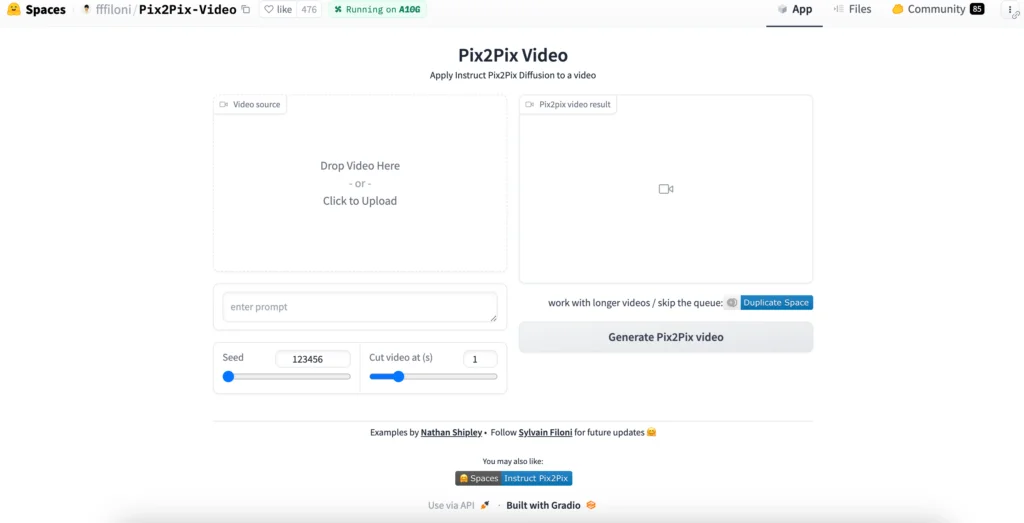This screenshot has height=523, width=1024.
Task: Click the Apply Instruct Pix2Pix Diffusion subtitle
Action: 513,75
